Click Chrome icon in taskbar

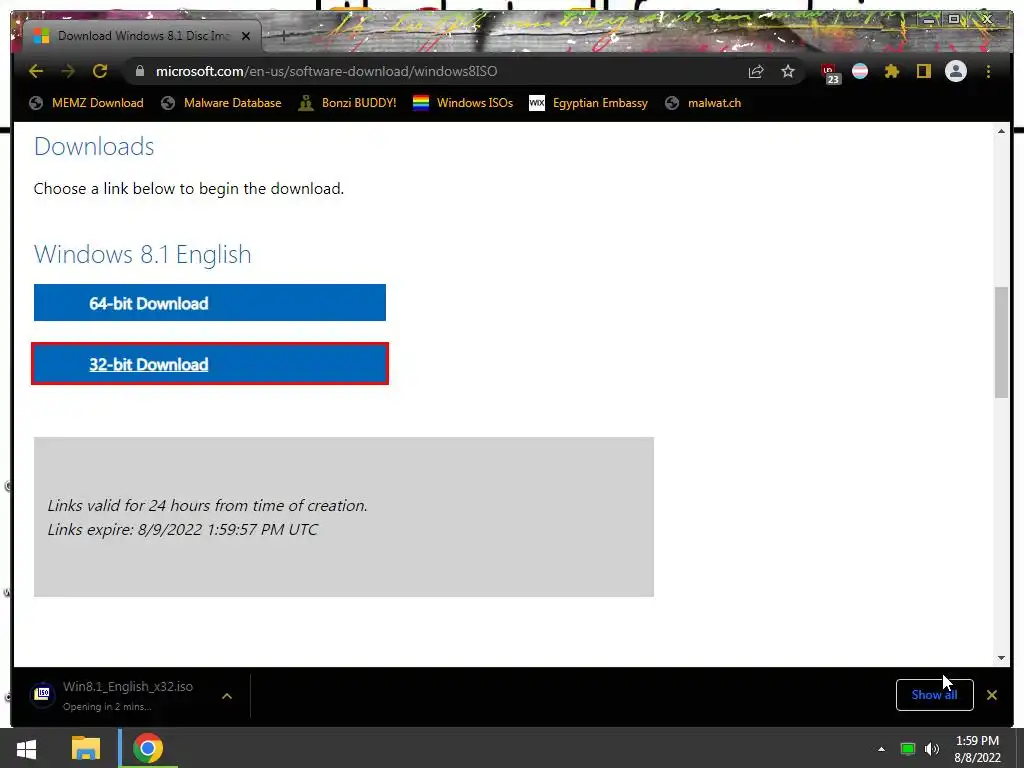pyautogui.click(x=148, y=748)
